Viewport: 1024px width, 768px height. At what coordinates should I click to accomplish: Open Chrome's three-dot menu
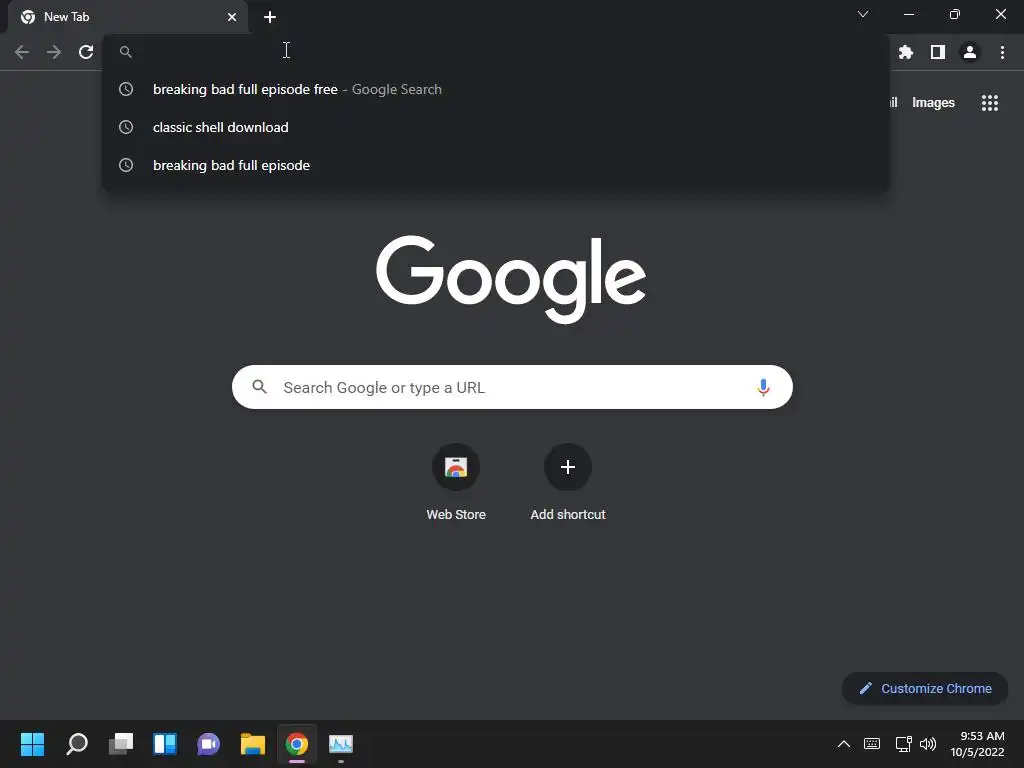pos(1002,52)
